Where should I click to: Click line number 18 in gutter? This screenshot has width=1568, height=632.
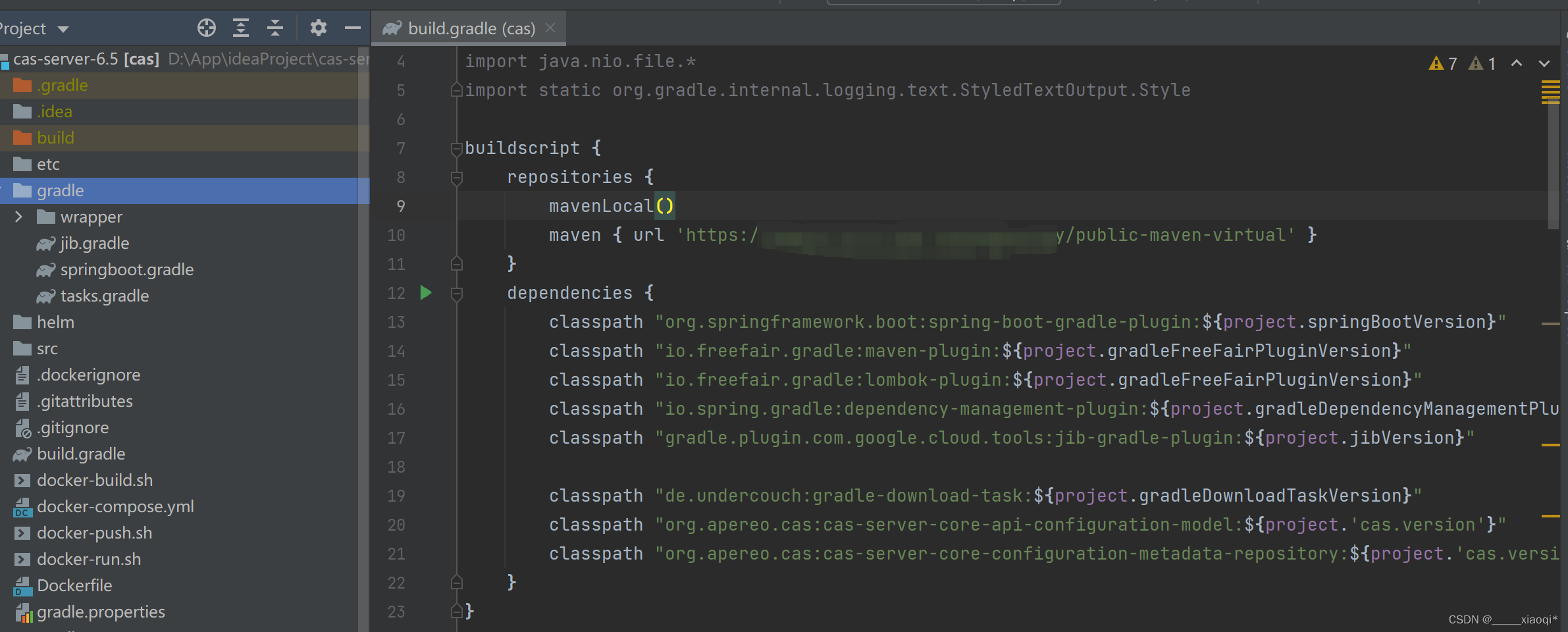coord(396,467)
